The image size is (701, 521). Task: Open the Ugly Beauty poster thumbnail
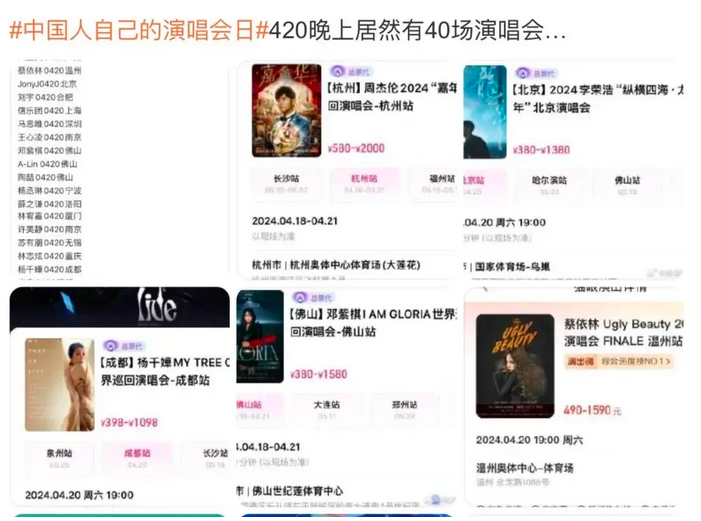(515, 366)
